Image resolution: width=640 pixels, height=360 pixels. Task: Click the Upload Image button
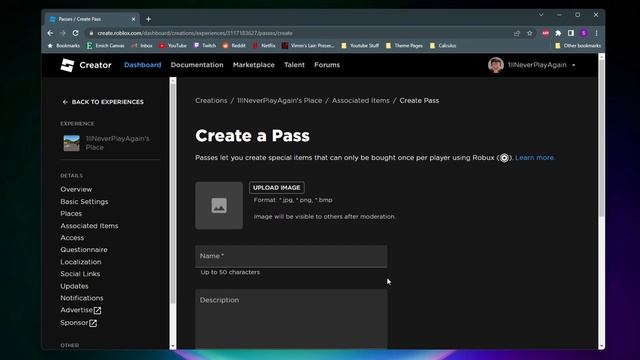(x=277, y=188)
